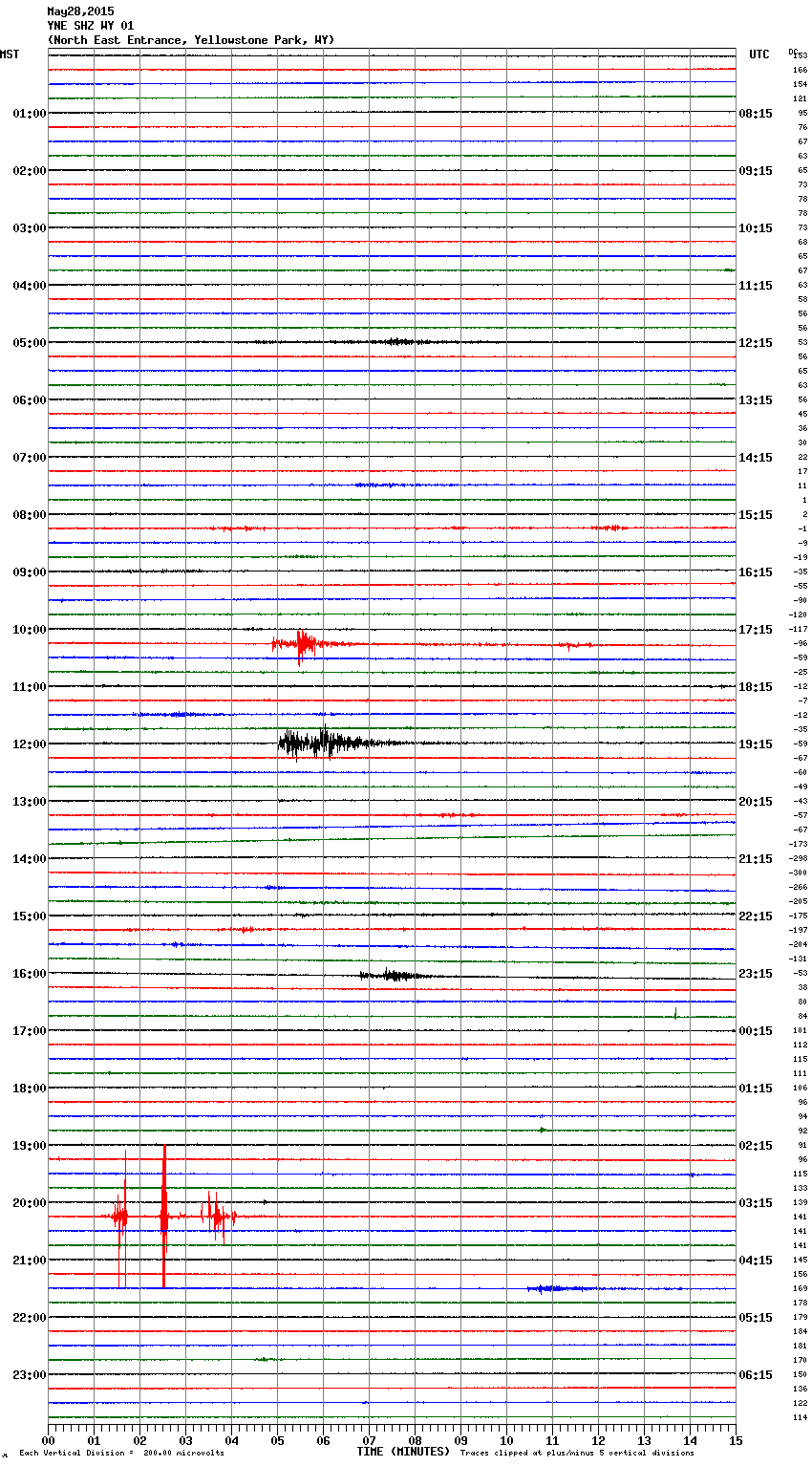The width and height of the screenshot is (812, 1466).
Task: Select the YNE SHZ WY 01 station code
Action: (x=91, y=26)
